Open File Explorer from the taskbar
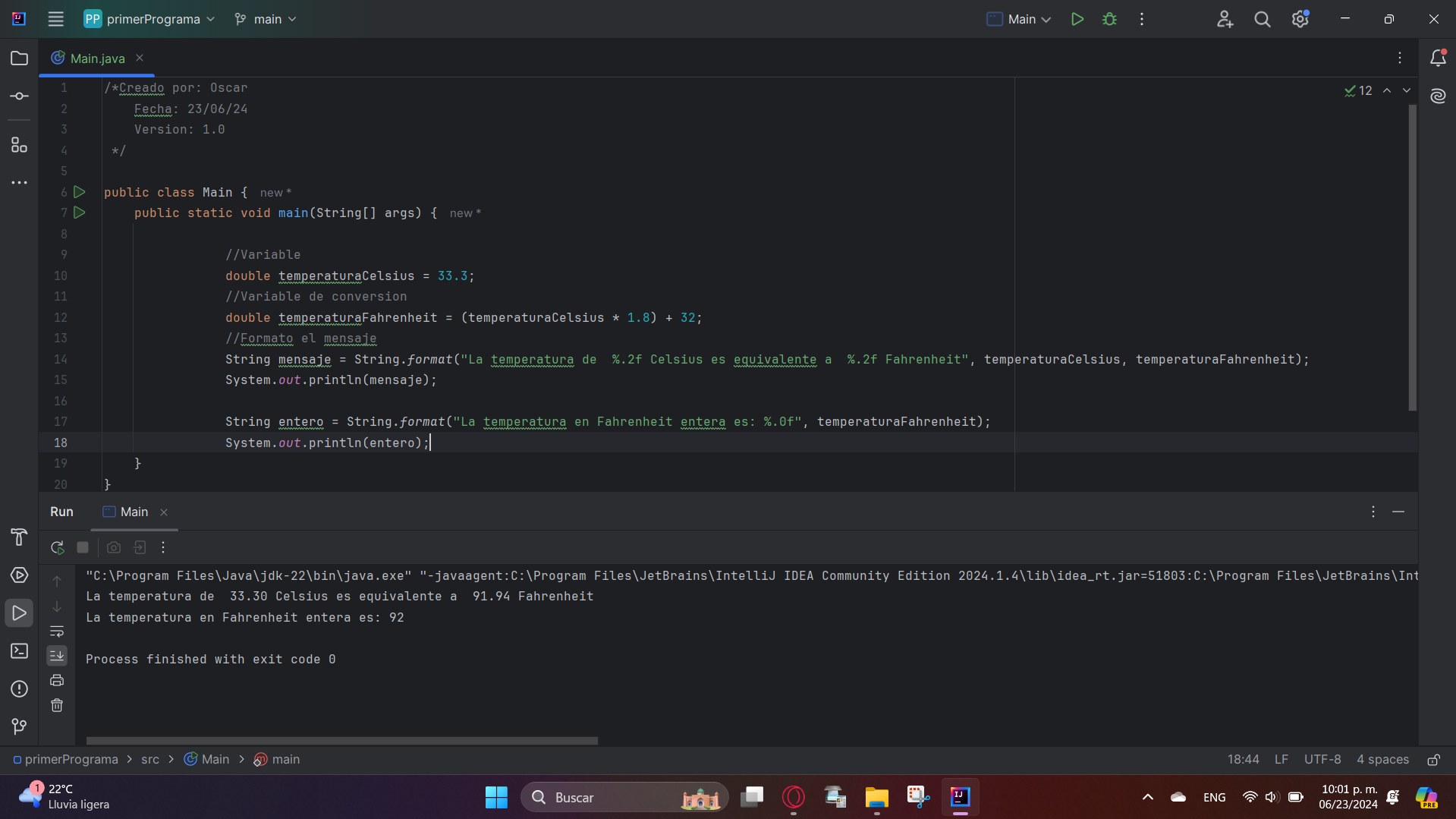Screen dimensions: 1456x819 click(876, 797)
